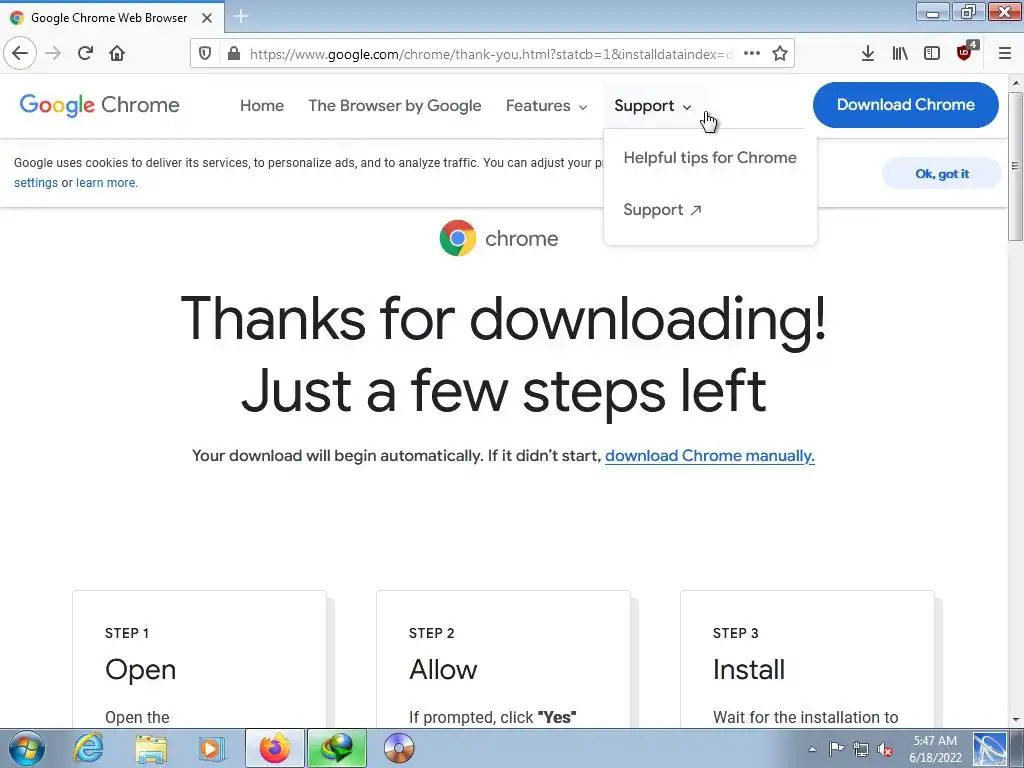The image size is (1024, 768).
Task: Go back with the browser back arrow
Action: point(20,53)
